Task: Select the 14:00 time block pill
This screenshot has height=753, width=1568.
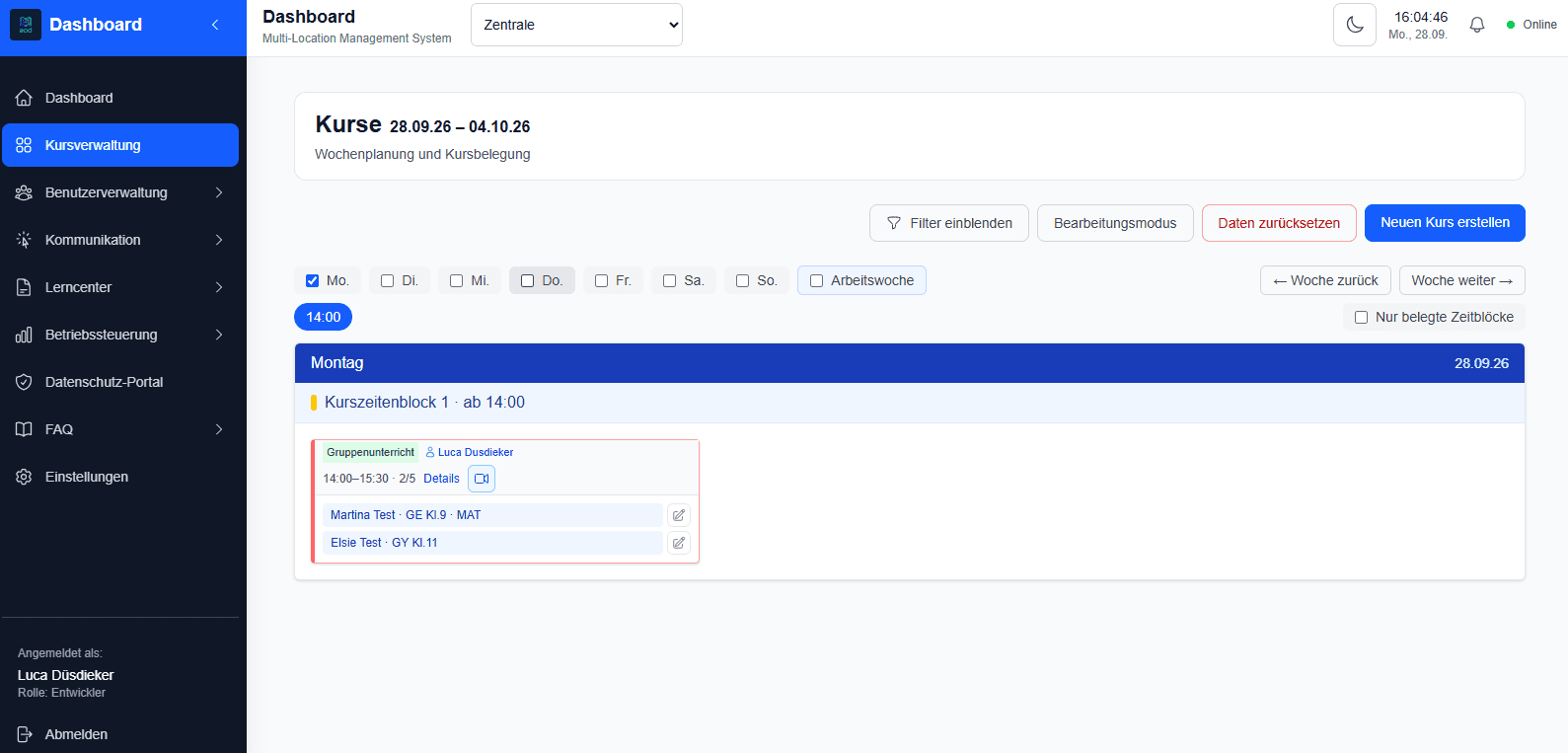Action: pyautogui.click(x=323, y=317)
